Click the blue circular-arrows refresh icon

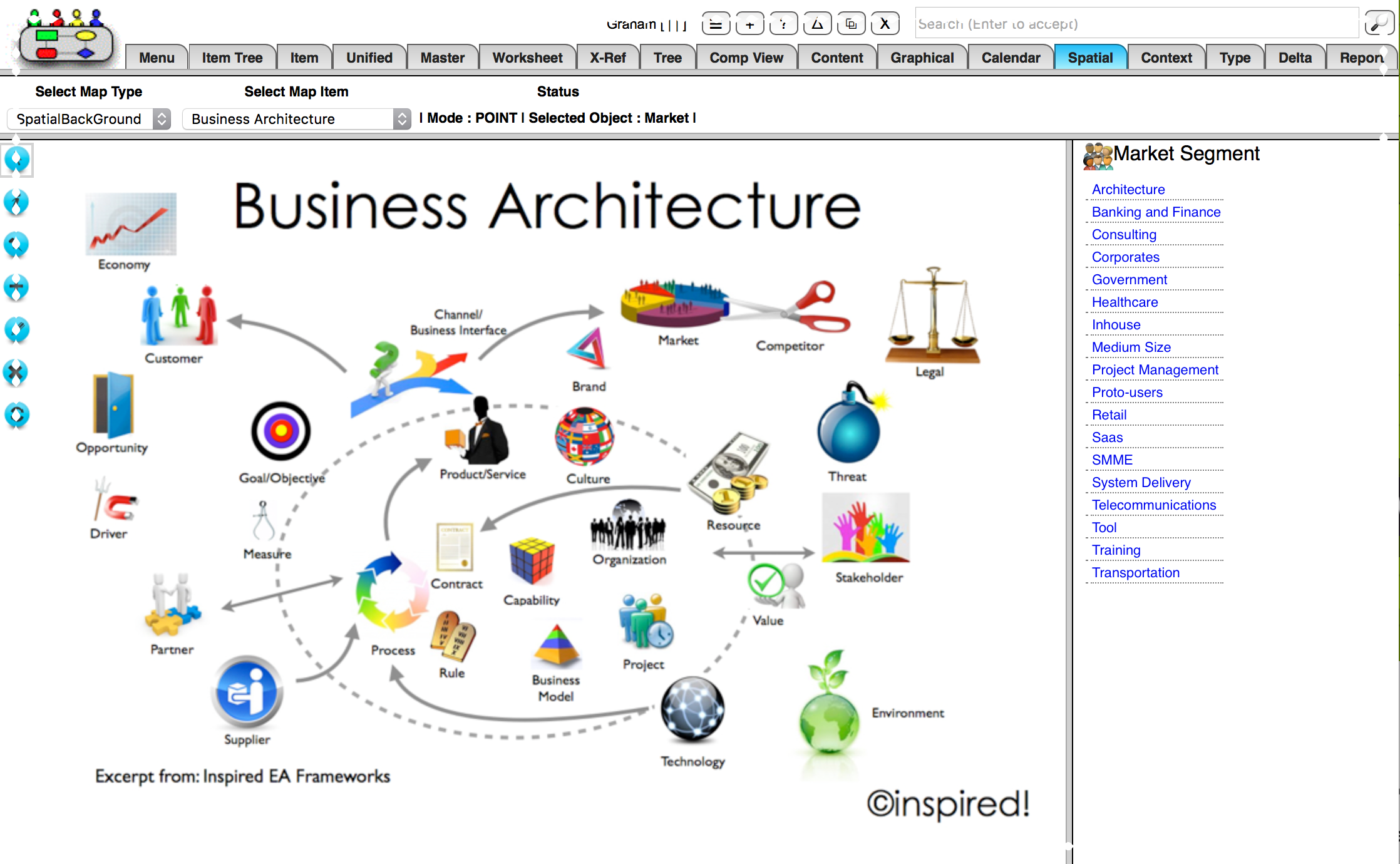[x=17, y=414]
